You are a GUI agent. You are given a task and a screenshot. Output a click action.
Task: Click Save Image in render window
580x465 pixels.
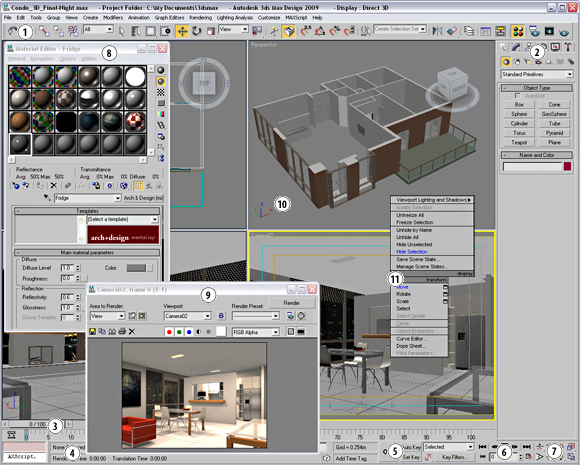point(92,331)
